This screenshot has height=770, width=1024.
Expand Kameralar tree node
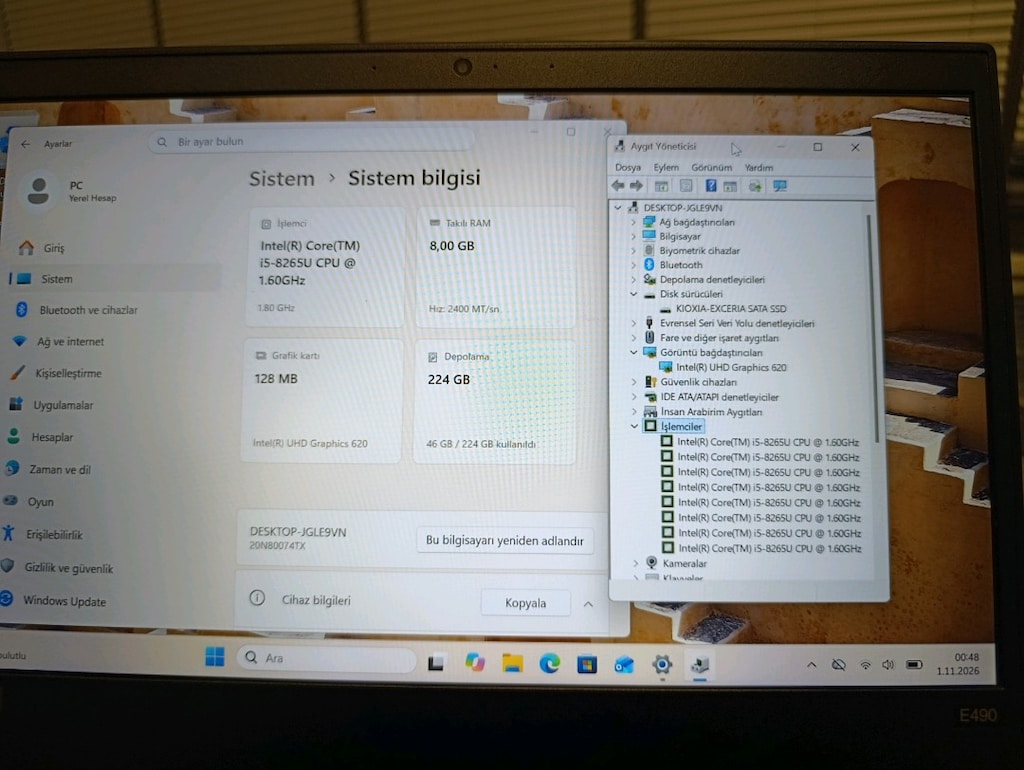[x=635, y=563]
